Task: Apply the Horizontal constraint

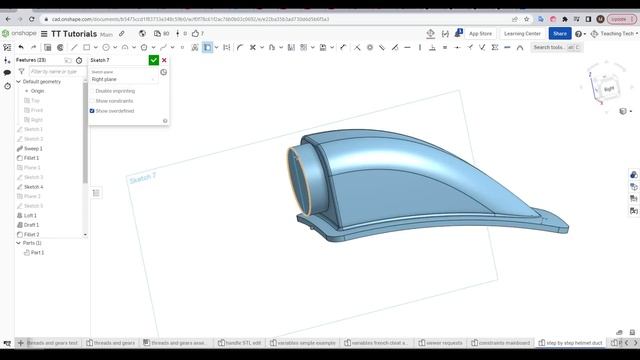Action: (x=407, y=47)
